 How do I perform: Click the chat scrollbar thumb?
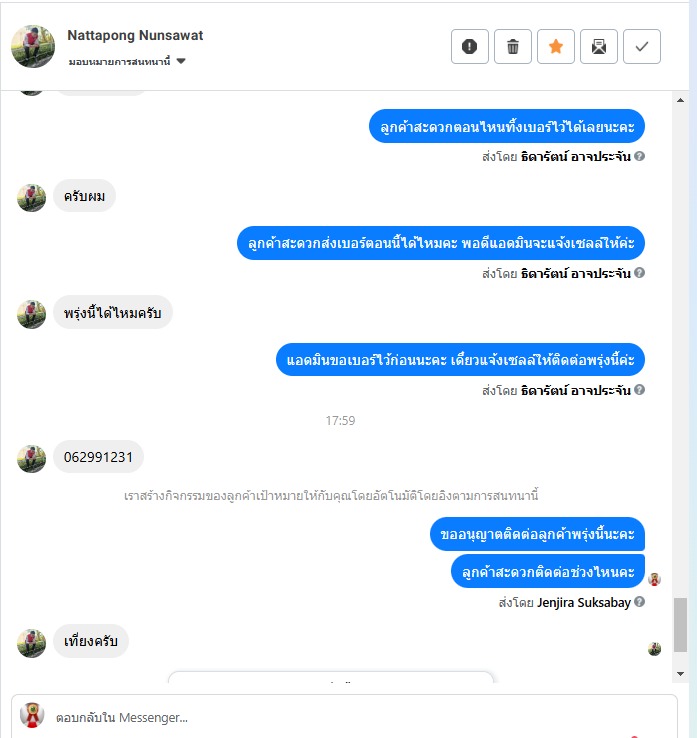pyautogui.click(x=680, y=625)
